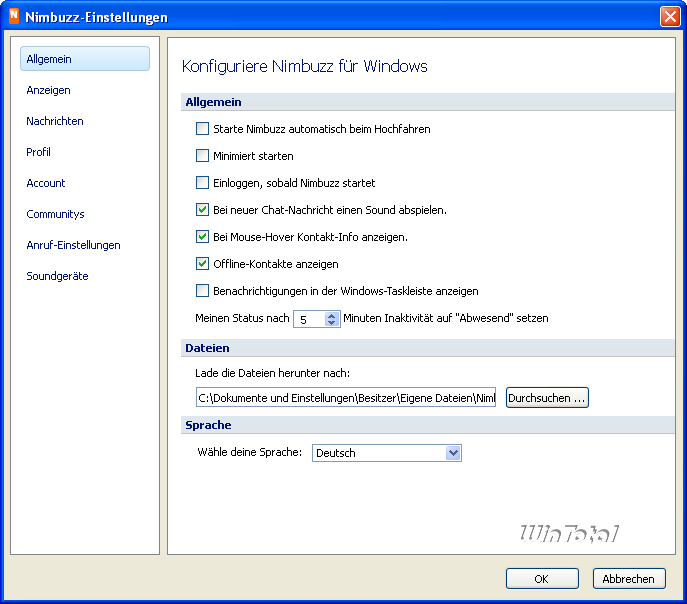Select Account in the sidebar

[x=46, y=183]
